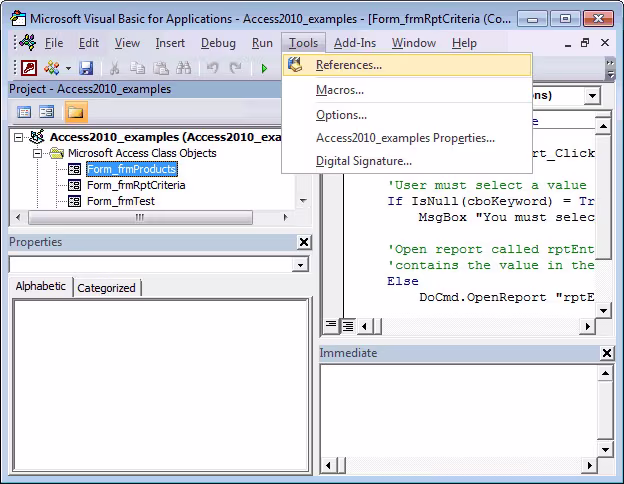Click code window scroll up arrow
Screen dimensions: 624x484
click(603, 126)
